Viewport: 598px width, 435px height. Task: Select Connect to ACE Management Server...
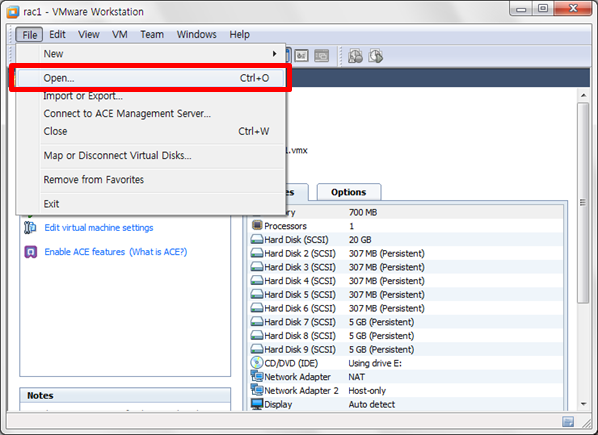(151, 113)
